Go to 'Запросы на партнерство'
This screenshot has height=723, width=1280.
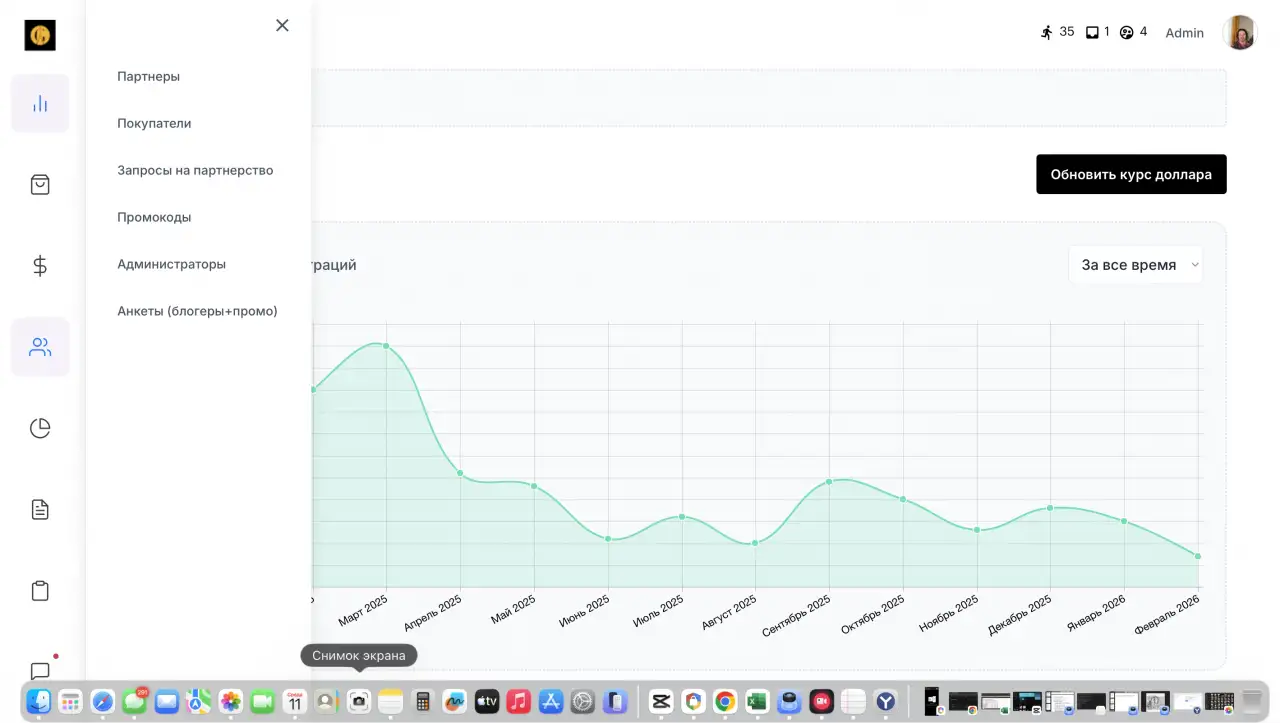(x=195, y=170)
